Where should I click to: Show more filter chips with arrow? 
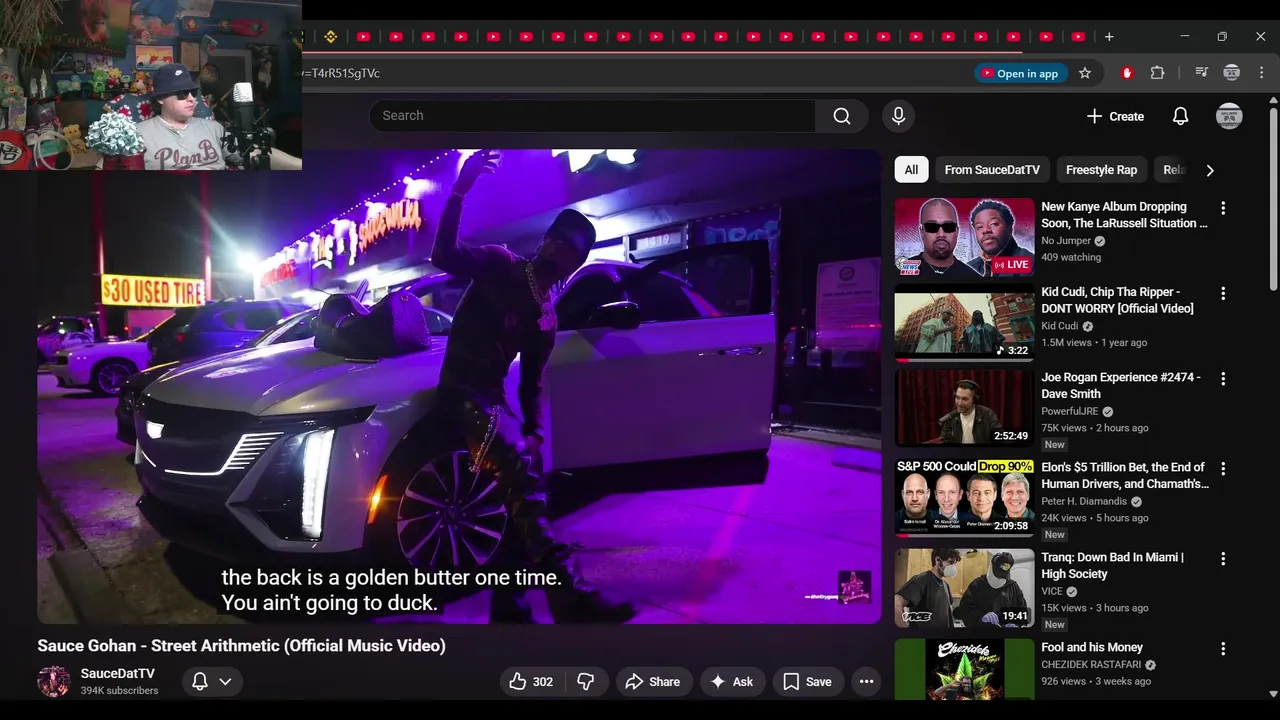1210,170
